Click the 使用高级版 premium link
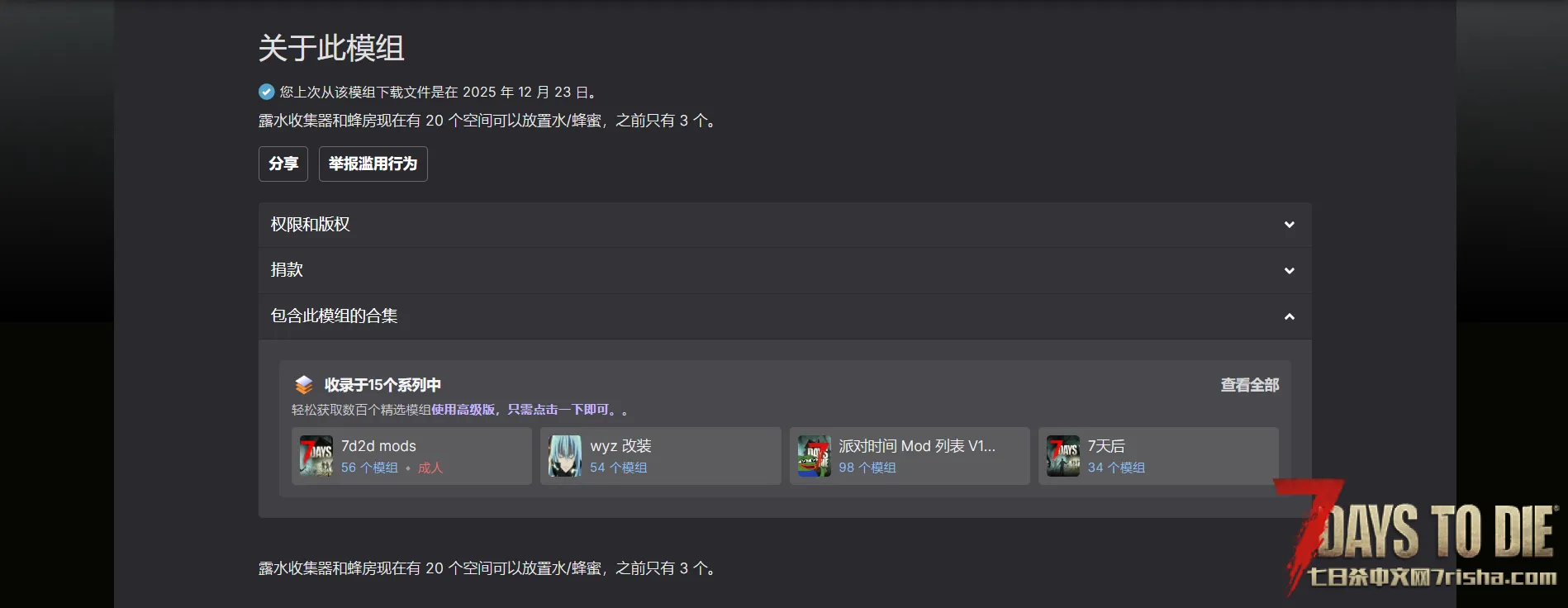The height and width of the screenshot is (608, 1568). pos(463,410)
